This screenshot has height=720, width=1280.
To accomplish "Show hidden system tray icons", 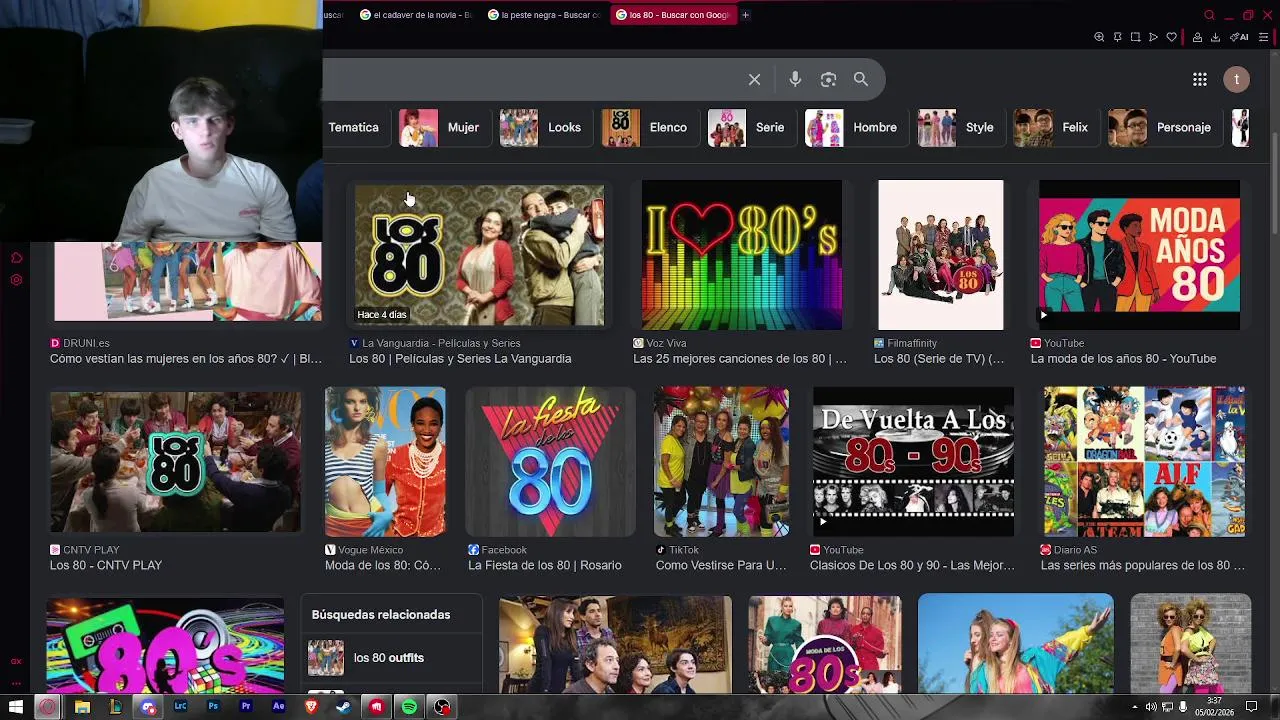I will click(1134, 707).
